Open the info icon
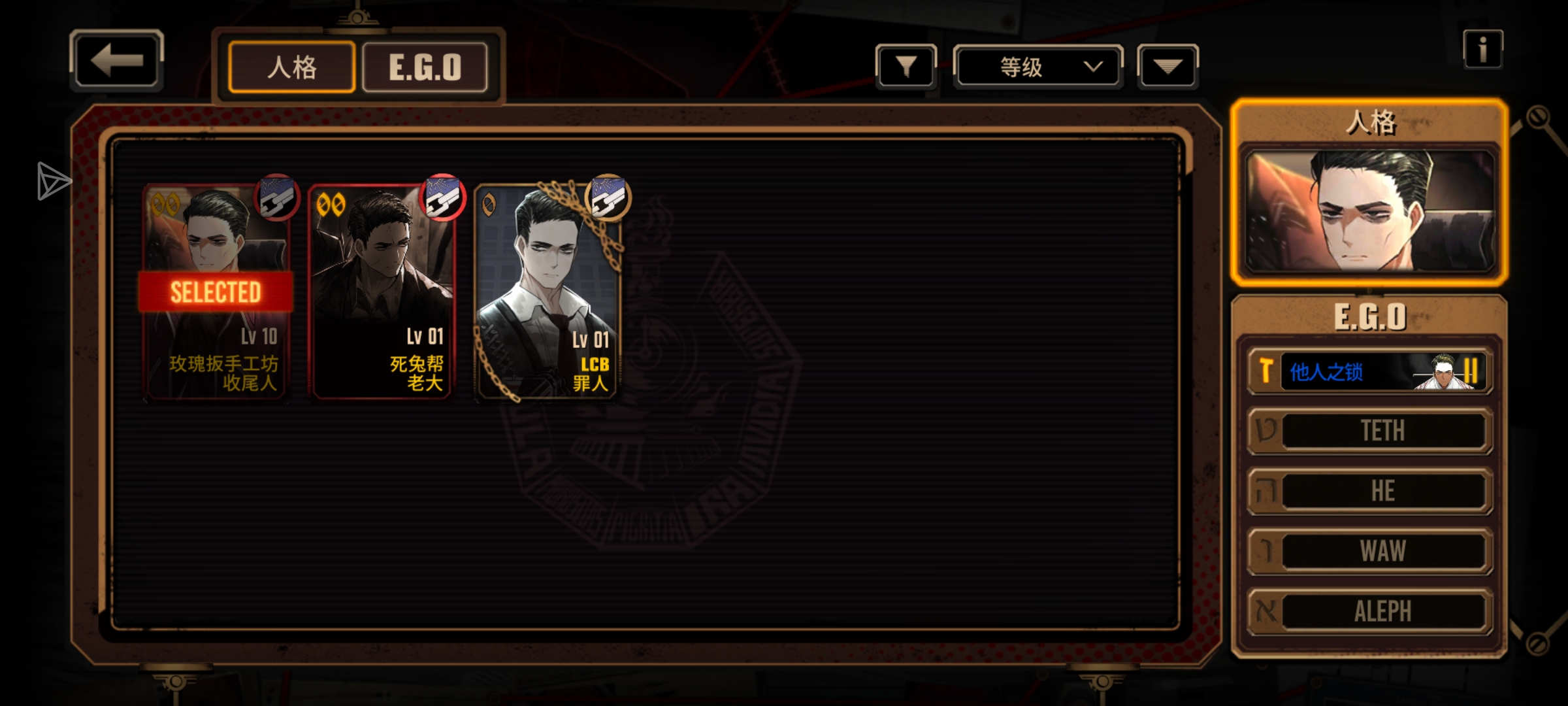This screenshot has width=1568, height=706. pos(1483,49)
